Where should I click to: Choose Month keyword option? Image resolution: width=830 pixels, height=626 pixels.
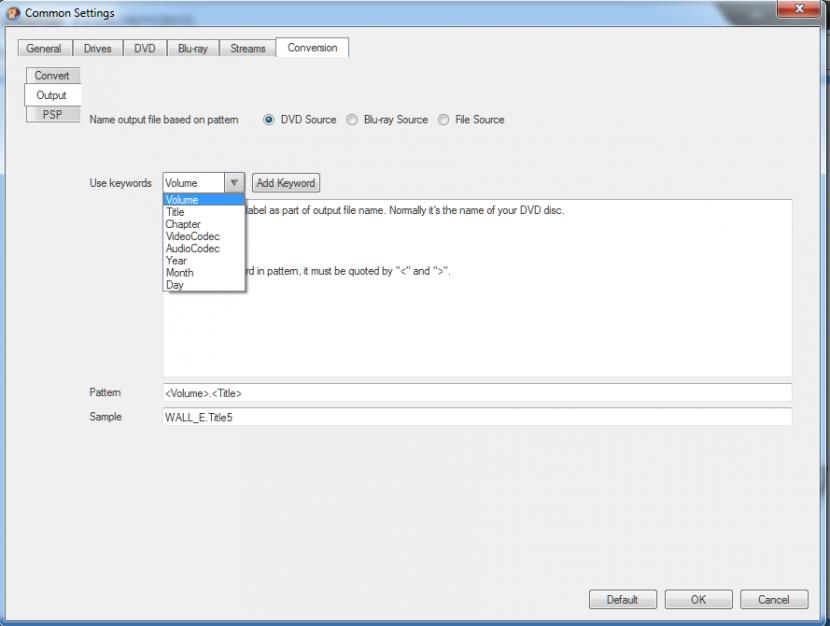[204, 273]
